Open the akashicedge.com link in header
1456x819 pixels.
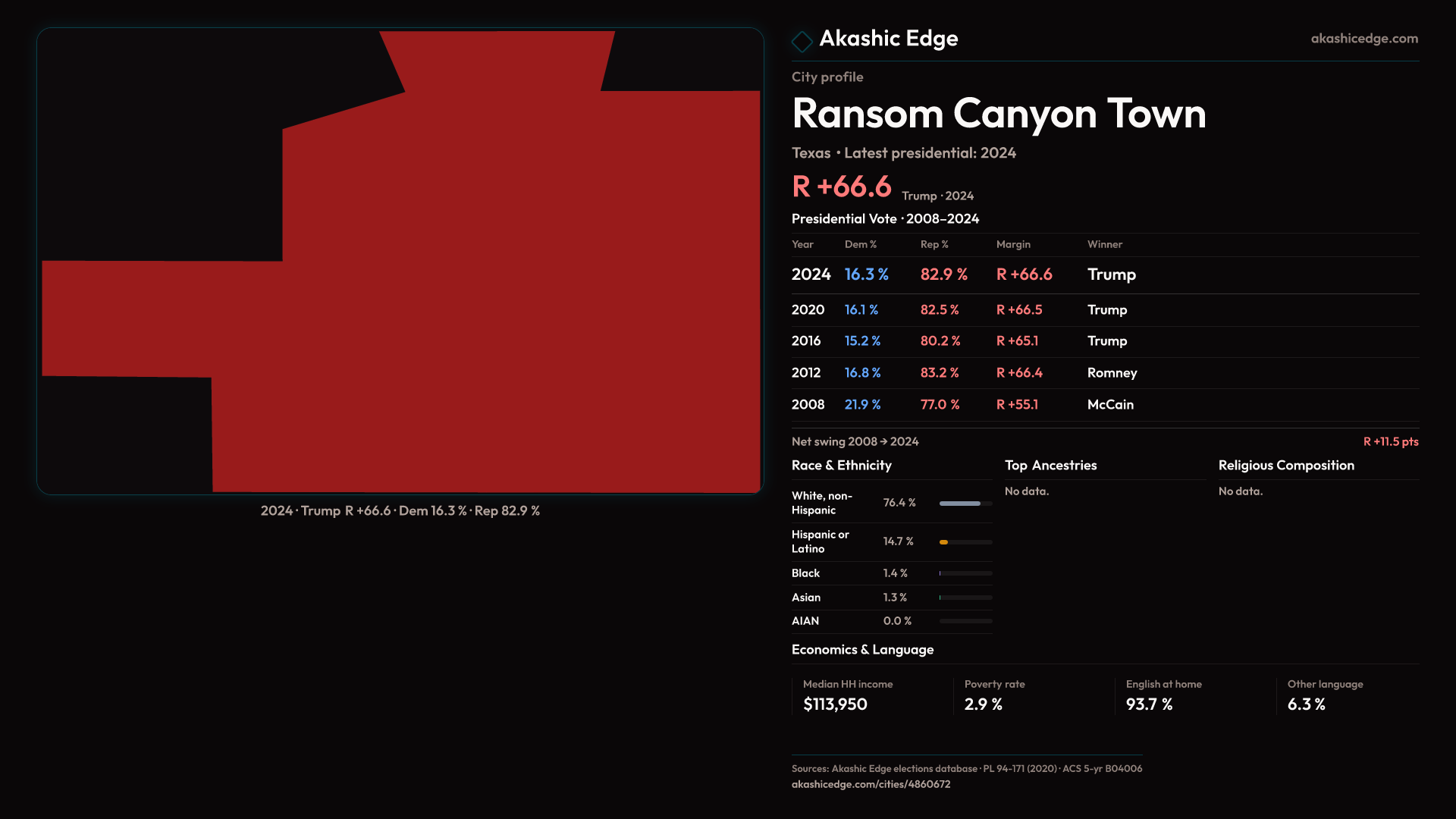pos(1363,39)
